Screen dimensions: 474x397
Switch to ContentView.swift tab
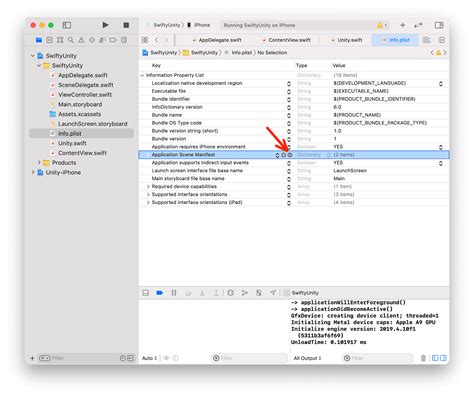(287, 40)
